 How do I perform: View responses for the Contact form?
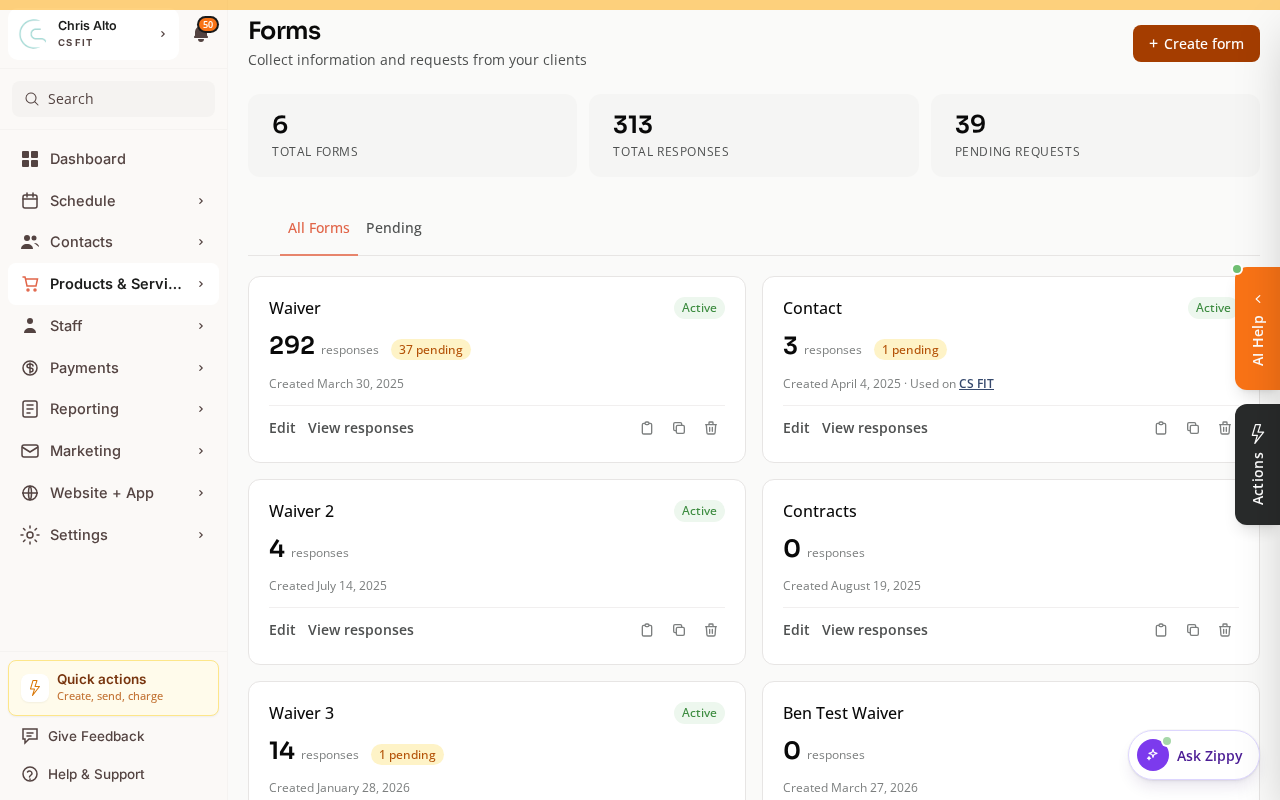(875, 428)
